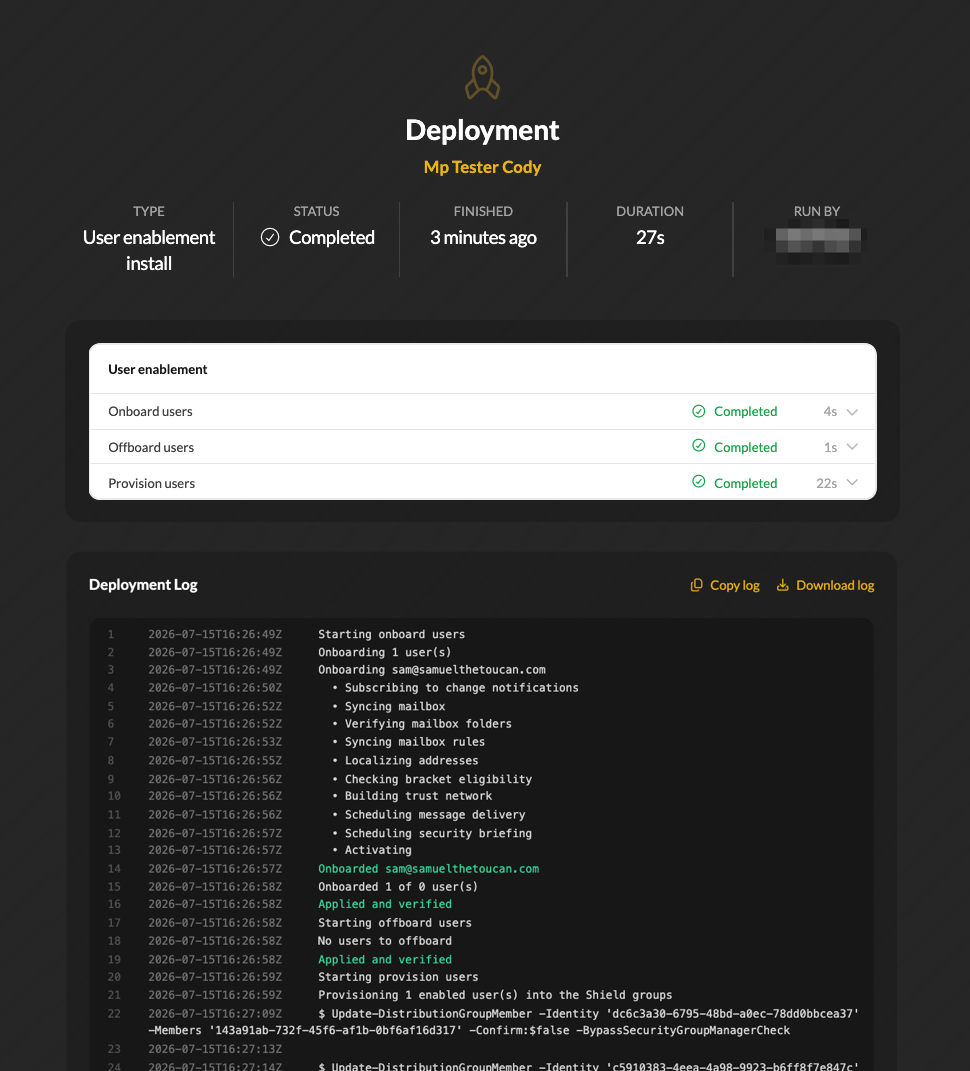Click the rocket deployment icon
The image size is (970, 1071).
point(482,77)
